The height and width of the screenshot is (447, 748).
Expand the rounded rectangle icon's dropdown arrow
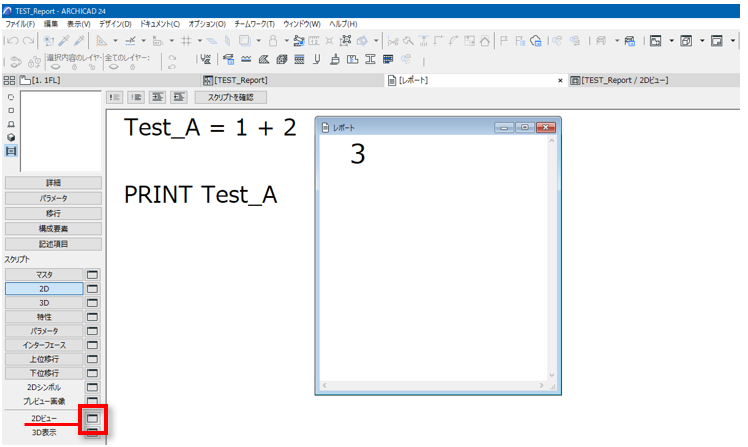coord(259,41)
